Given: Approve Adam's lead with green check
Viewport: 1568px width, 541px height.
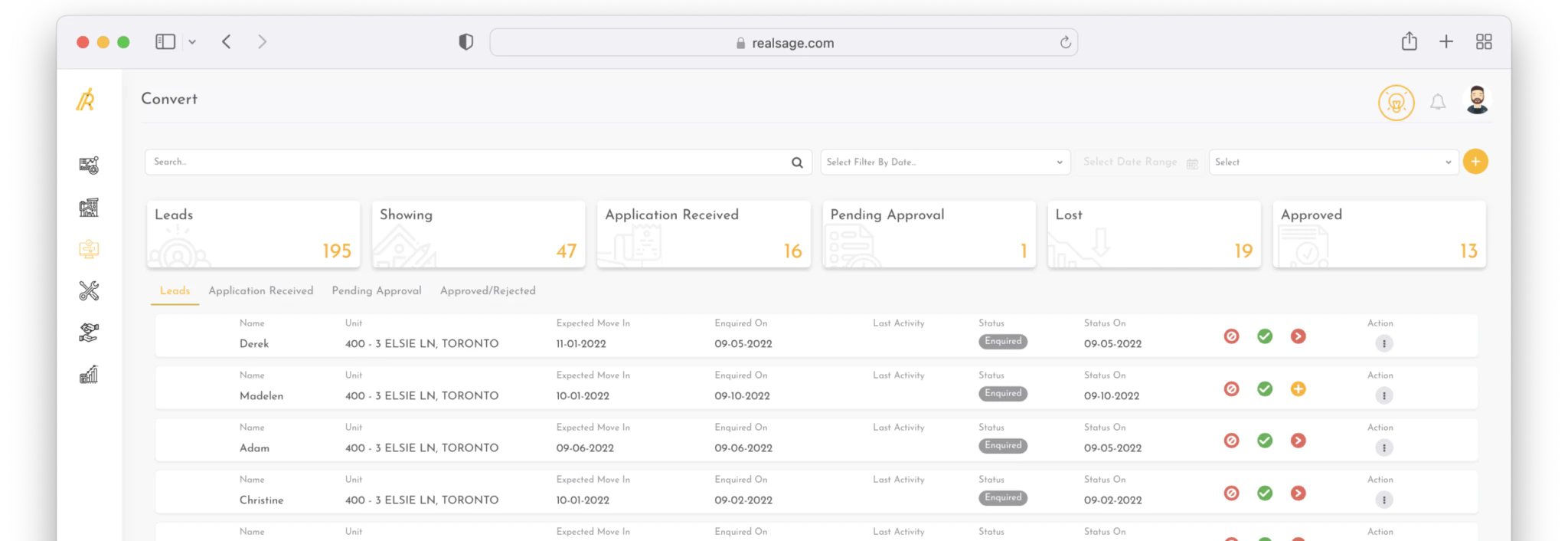Looking at the screenshot, I should click(1265, 441).
